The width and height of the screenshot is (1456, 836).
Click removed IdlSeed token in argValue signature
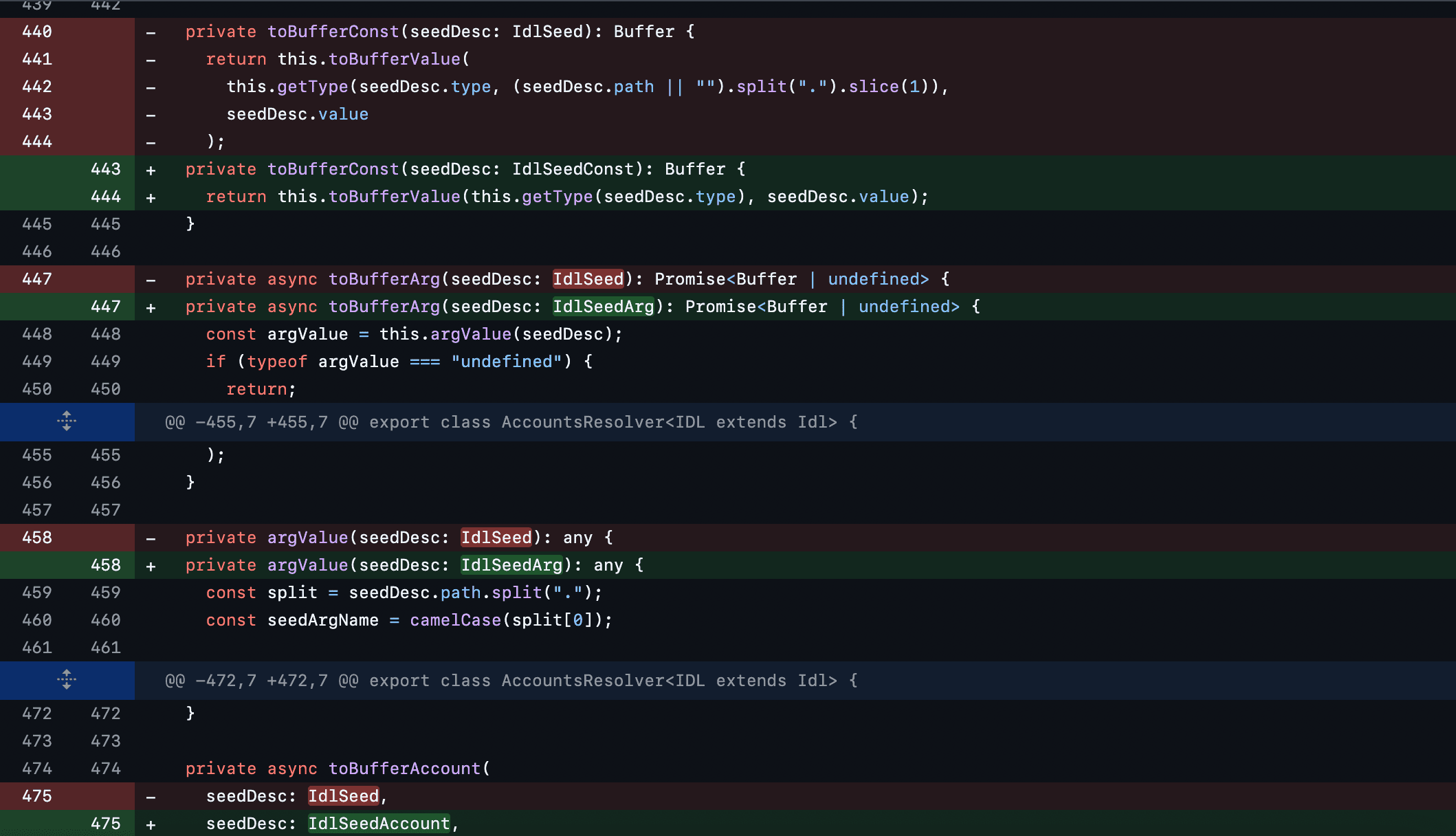[496, 538]
